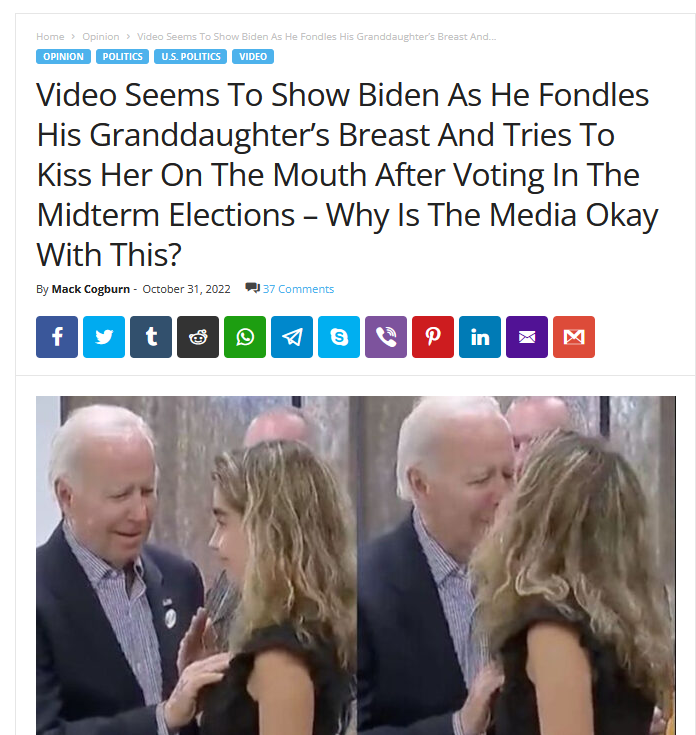Share article via WhatsApp
This screenshot has height=735, width=696.
[245, 337]
